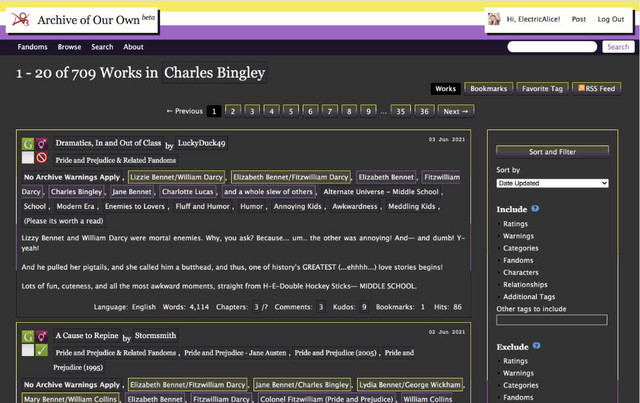Viewport: 640px width, 403px height.
Task: Expand Include Fandoms filter
Action: point(518,260)
